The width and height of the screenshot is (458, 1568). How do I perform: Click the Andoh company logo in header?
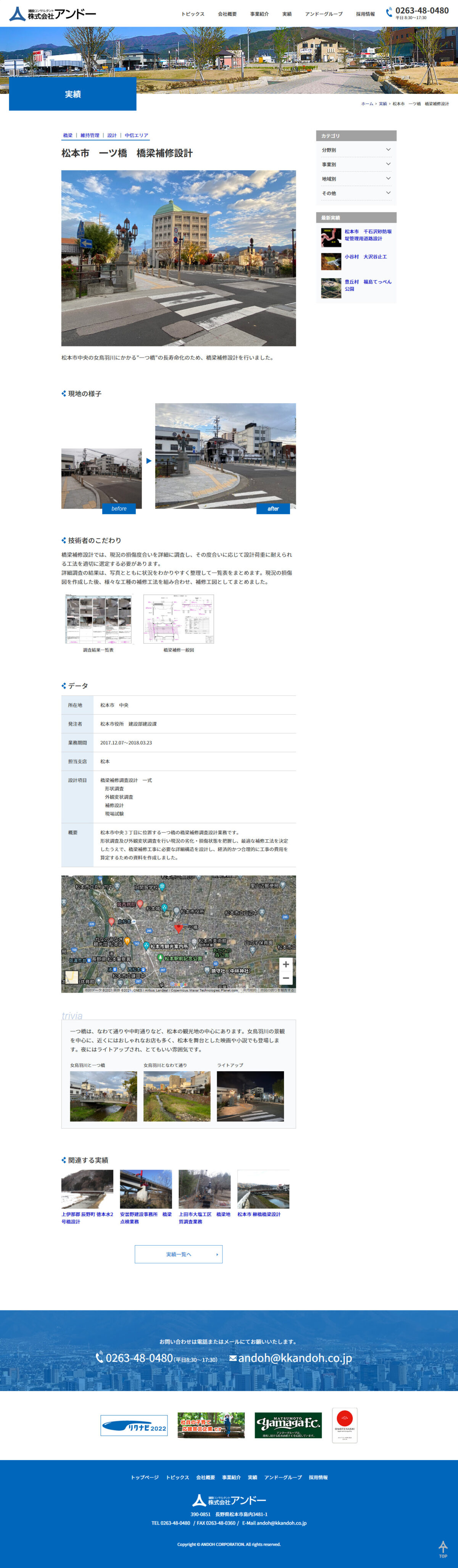coord(53,13)
